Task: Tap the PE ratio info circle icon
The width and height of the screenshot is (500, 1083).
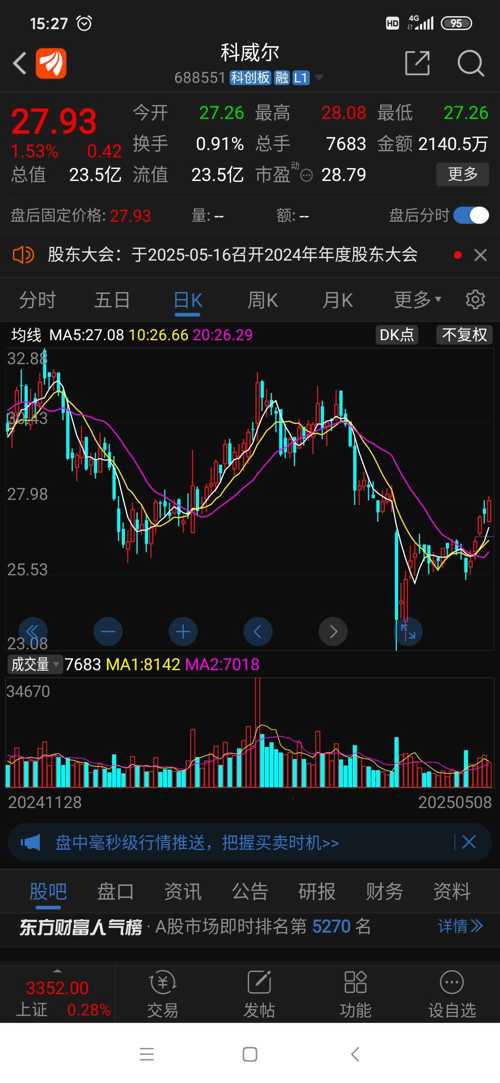Action: click(307, 175)
